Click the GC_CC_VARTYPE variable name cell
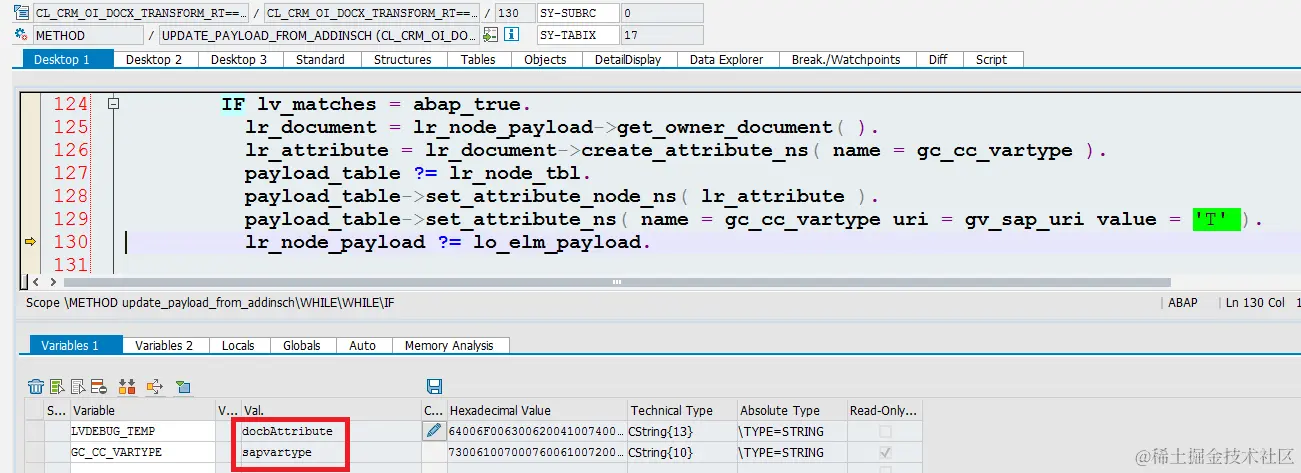 [x=141, y=453]
